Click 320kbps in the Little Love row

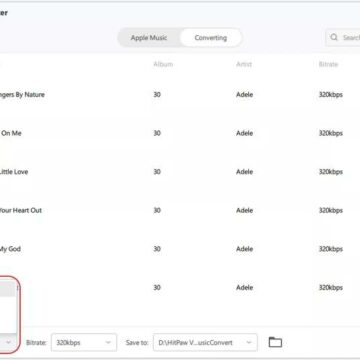(x=331, y=172)
